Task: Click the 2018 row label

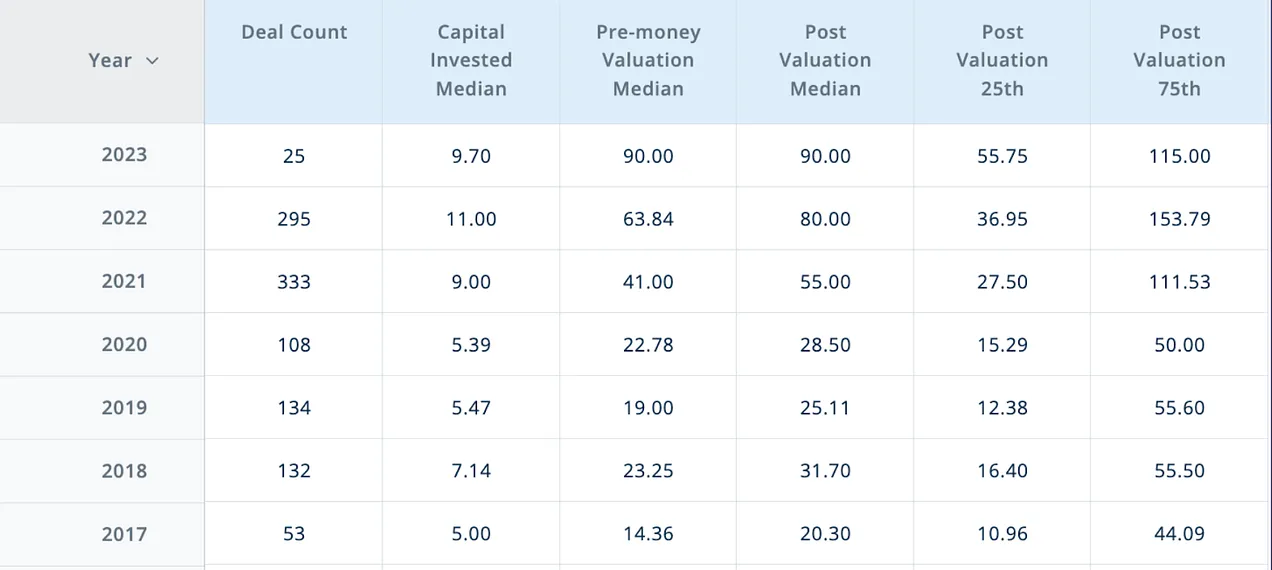Action: [124, 470]
